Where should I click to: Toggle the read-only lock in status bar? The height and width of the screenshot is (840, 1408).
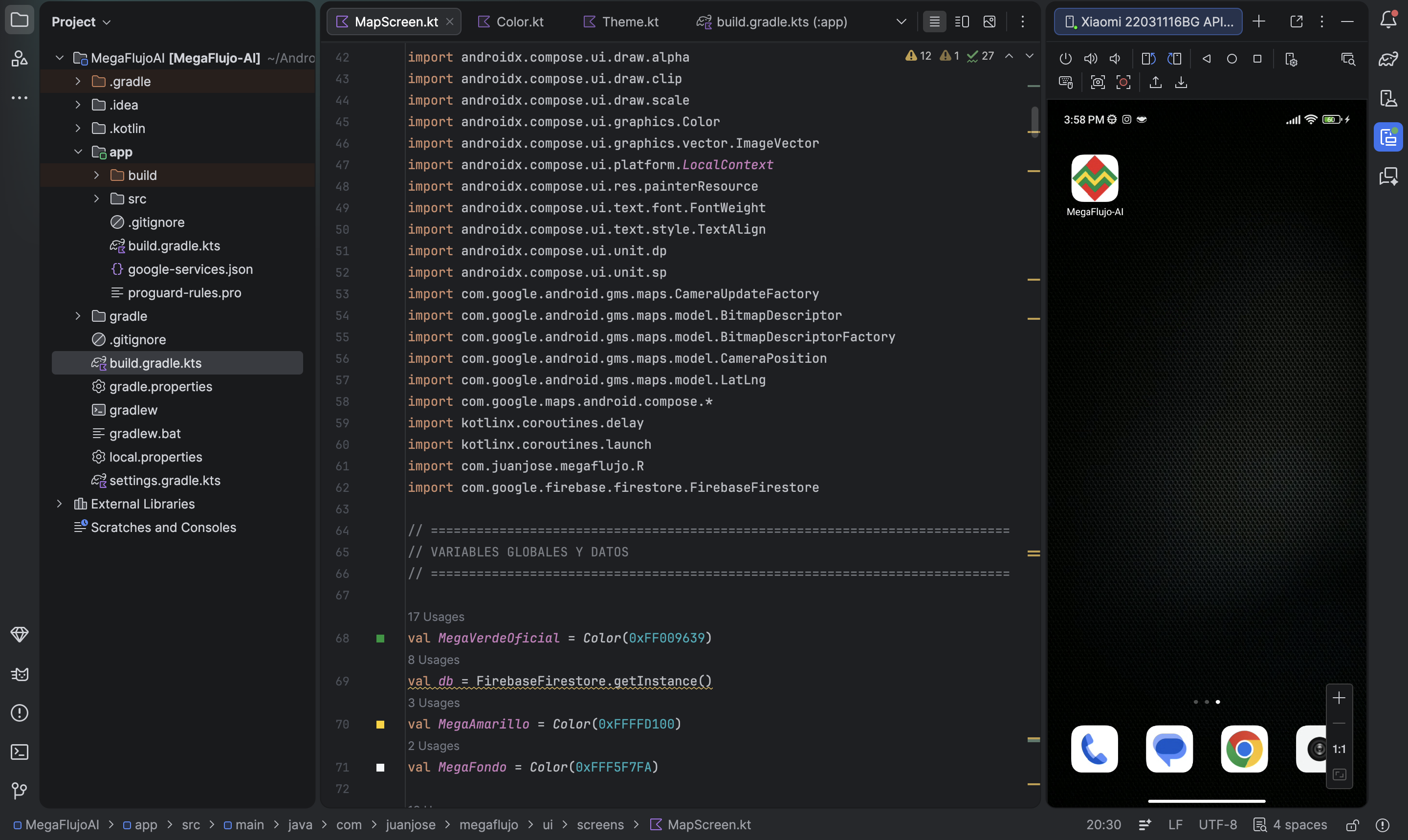point(1353,825)
